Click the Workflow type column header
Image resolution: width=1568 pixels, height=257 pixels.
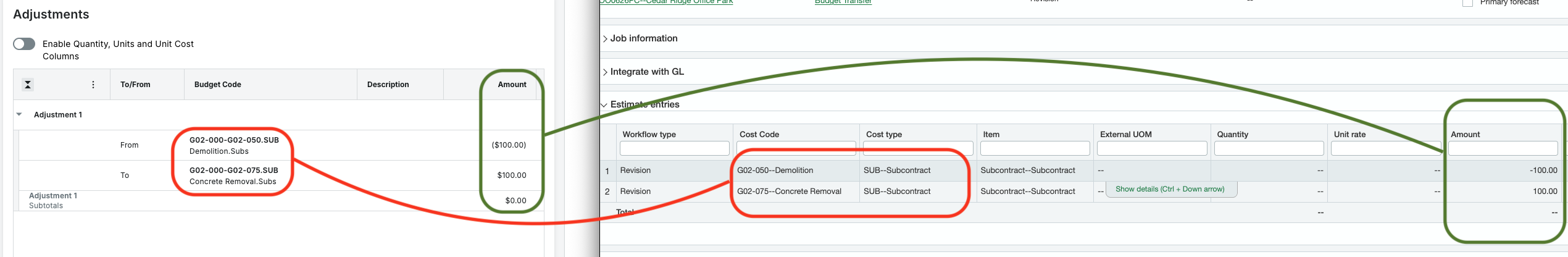(x=649, y=134)
